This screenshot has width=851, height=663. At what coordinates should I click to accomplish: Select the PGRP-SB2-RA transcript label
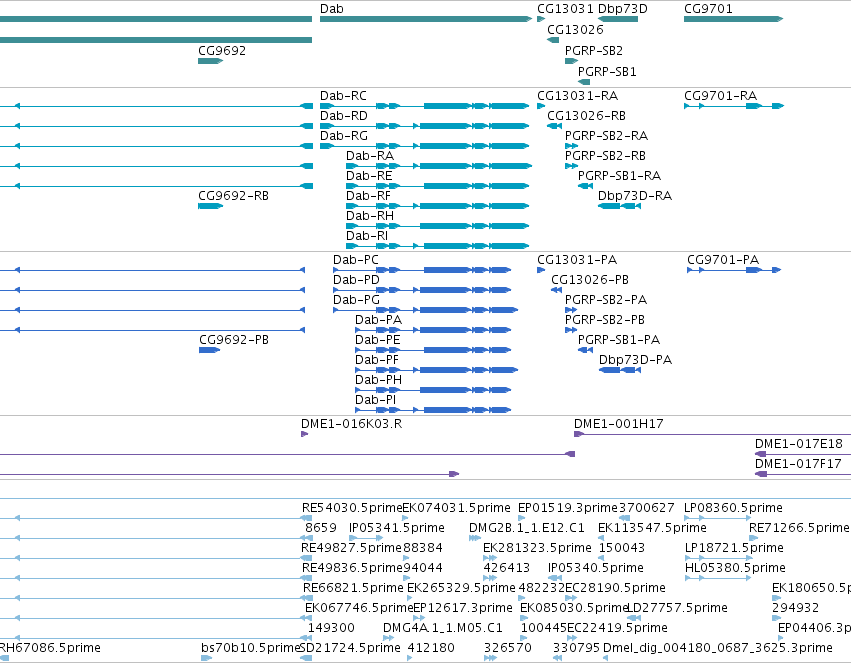click(606, 136)
